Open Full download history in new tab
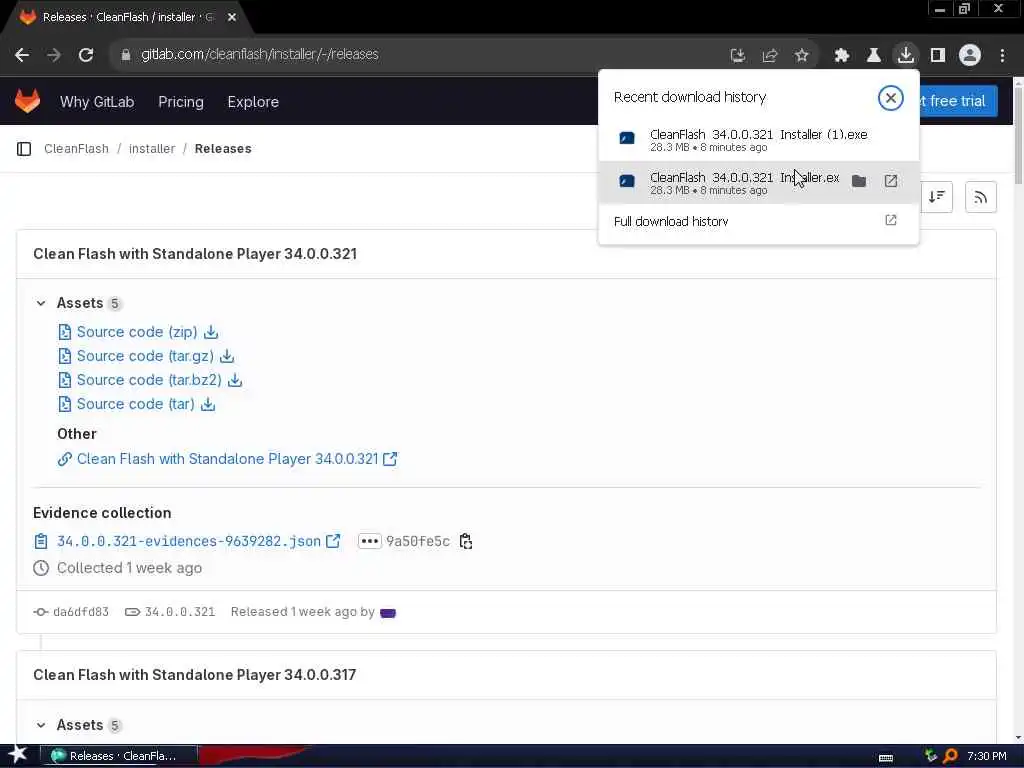Viewport: 1024px width, 768px height. click(758, 221)
